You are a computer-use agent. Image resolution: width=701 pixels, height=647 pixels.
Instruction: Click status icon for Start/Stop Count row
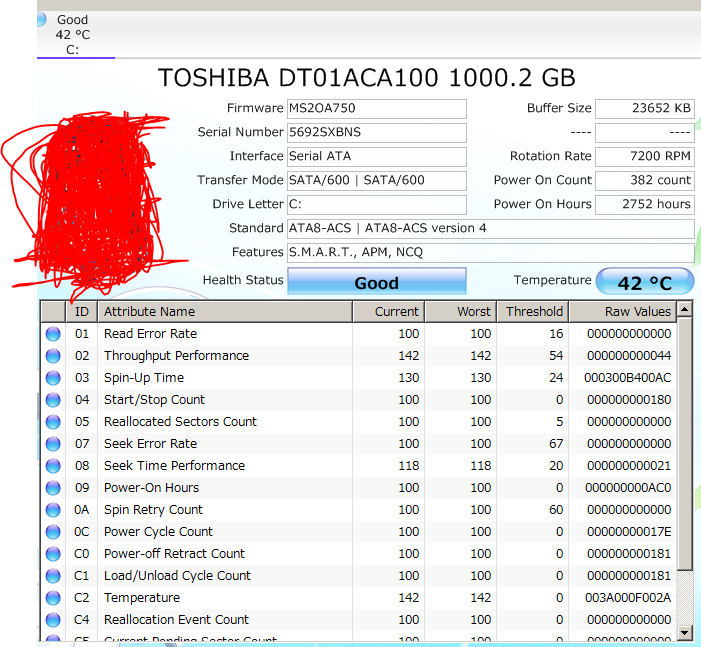(x=53, y=399)
